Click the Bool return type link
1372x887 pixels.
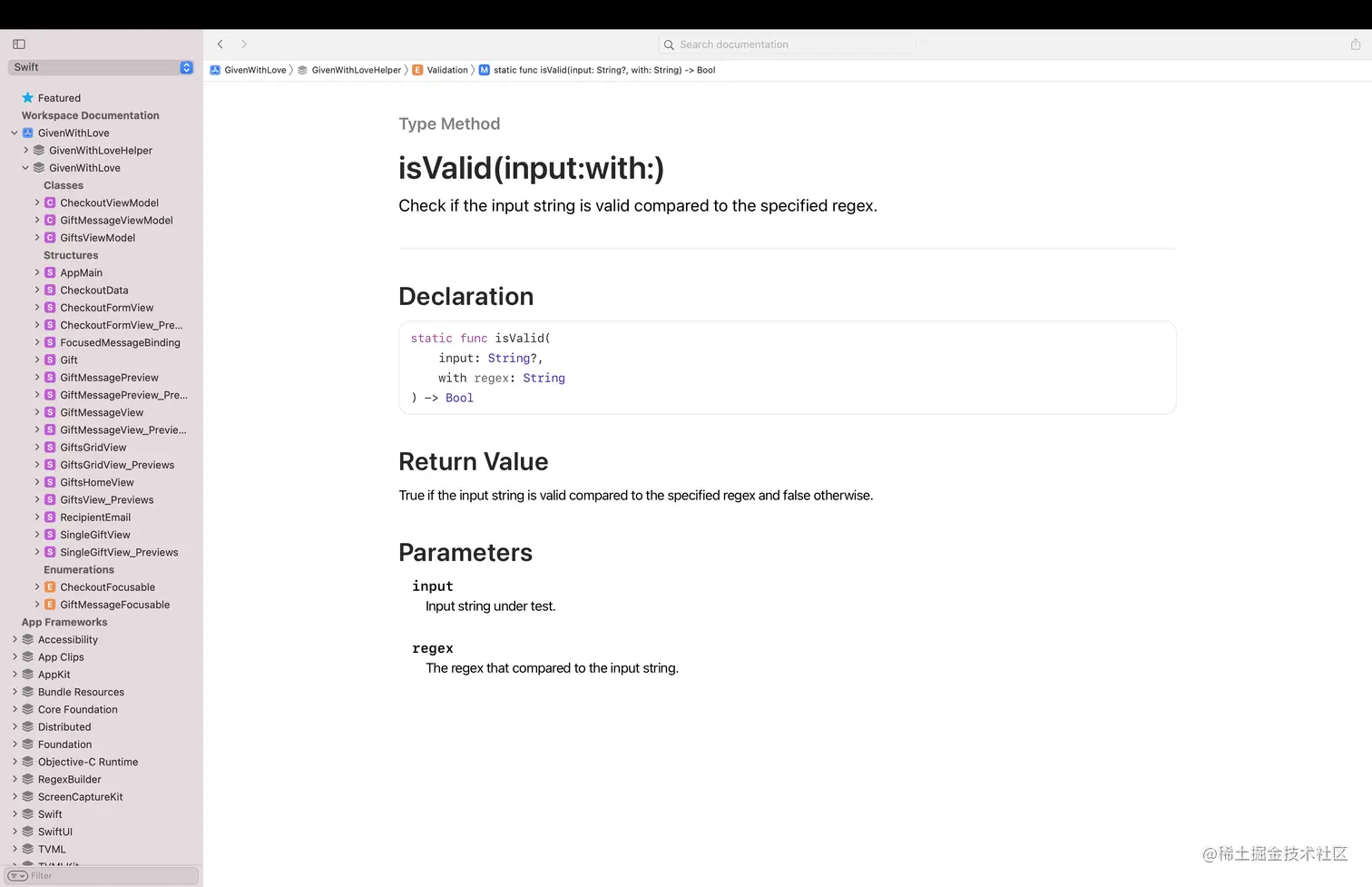[x=459, y=398]
